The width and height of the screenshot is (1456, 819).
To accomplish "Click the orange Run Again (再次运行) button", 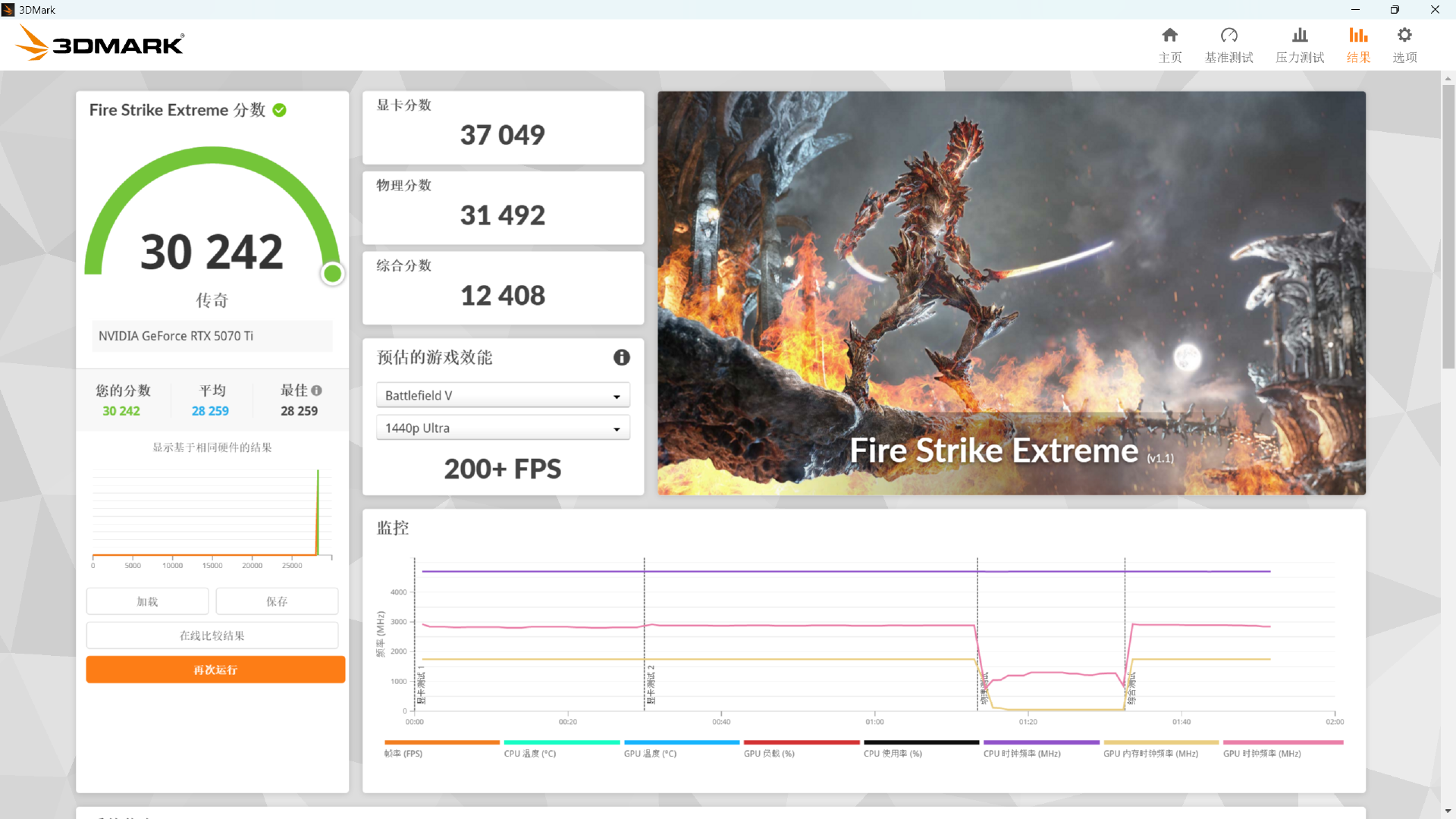I will tap(215, 670).
